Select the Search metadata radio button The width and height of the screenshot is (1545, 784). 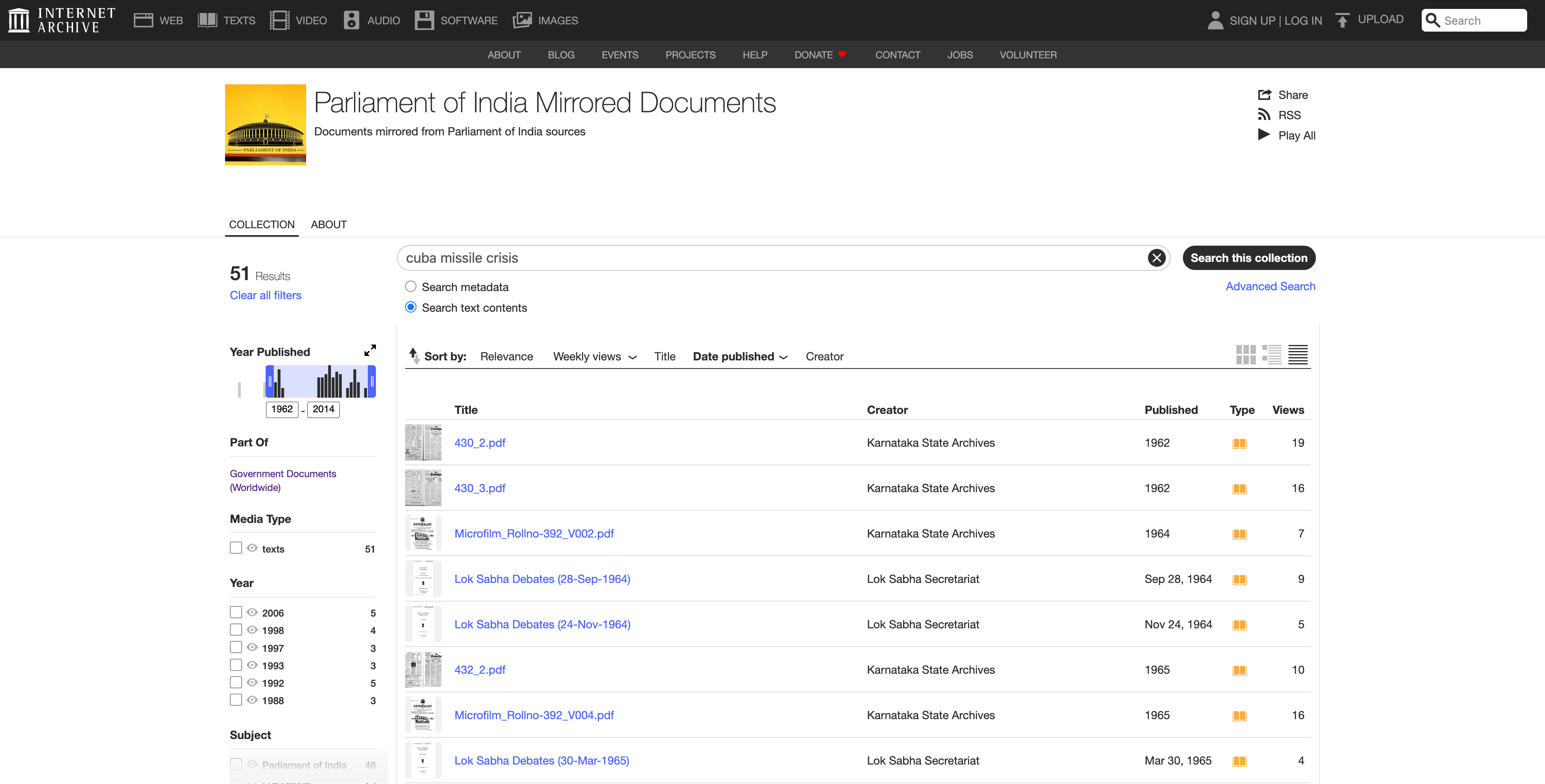[411, 287]
